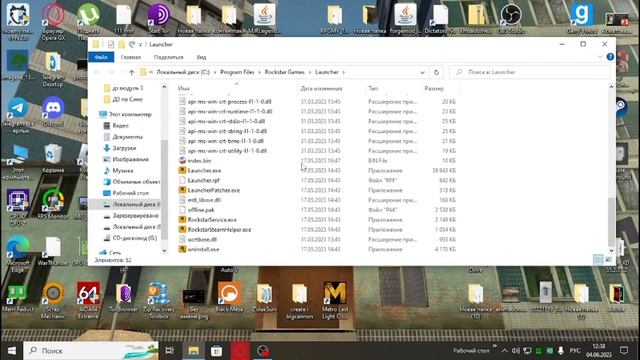Open the Главная ribbon tab
The width and height of the screenshot is (640, 360).
point(131,57)
